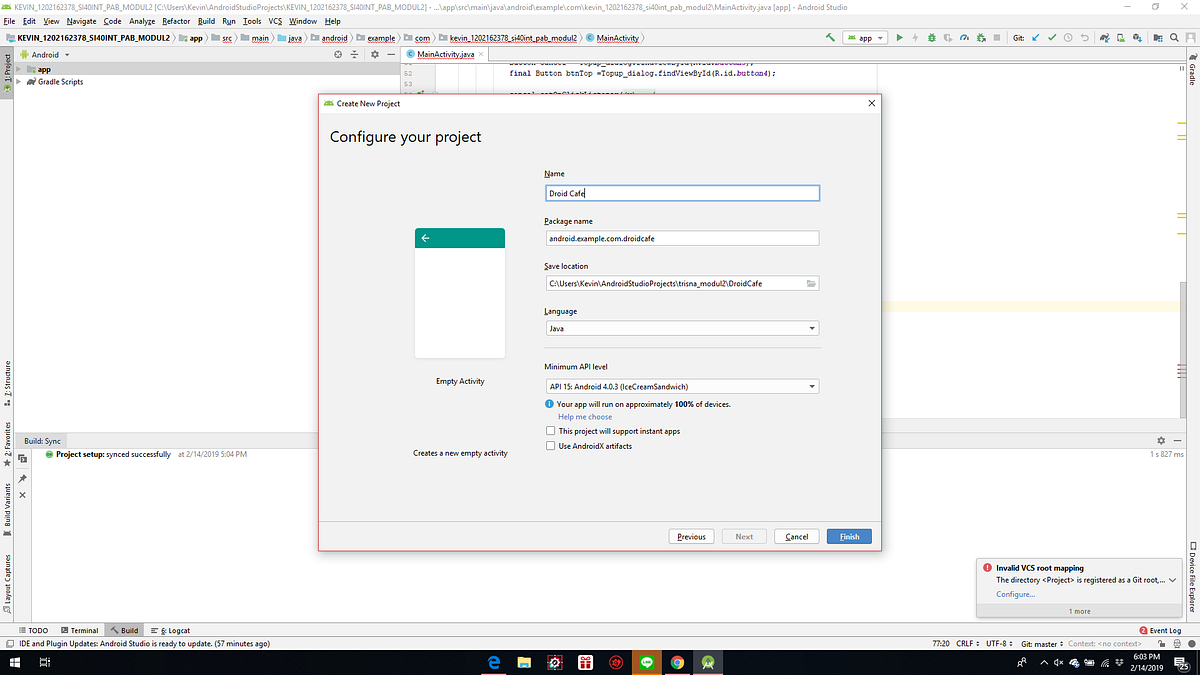The width and height of the screenshot is (1200, 675).
Task: Update project from Git with blue arrow icon
Action: click(x=1035, y=37)
